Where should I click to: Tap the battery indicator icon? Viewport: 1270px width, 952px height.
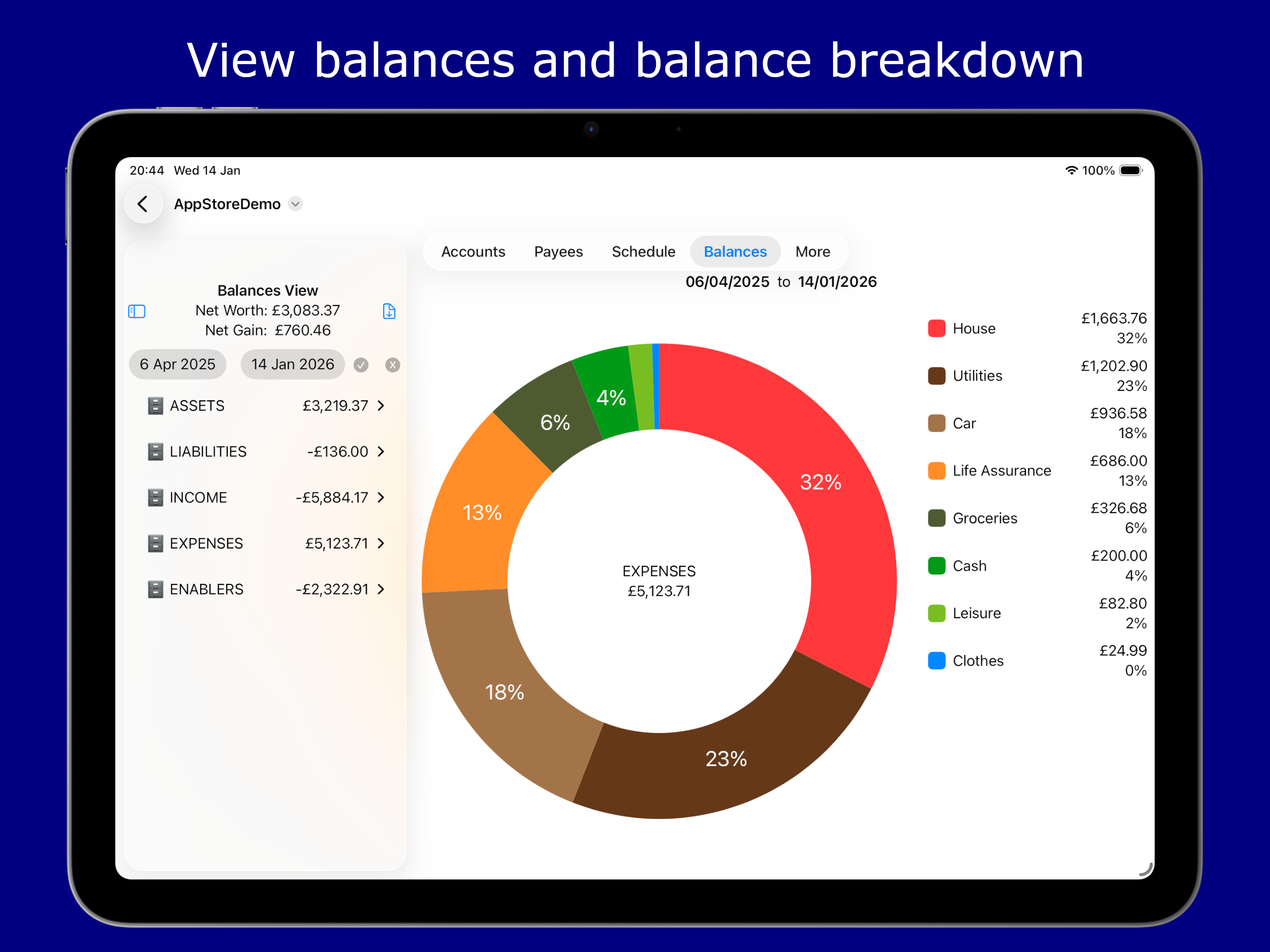tap(1131, 171)
